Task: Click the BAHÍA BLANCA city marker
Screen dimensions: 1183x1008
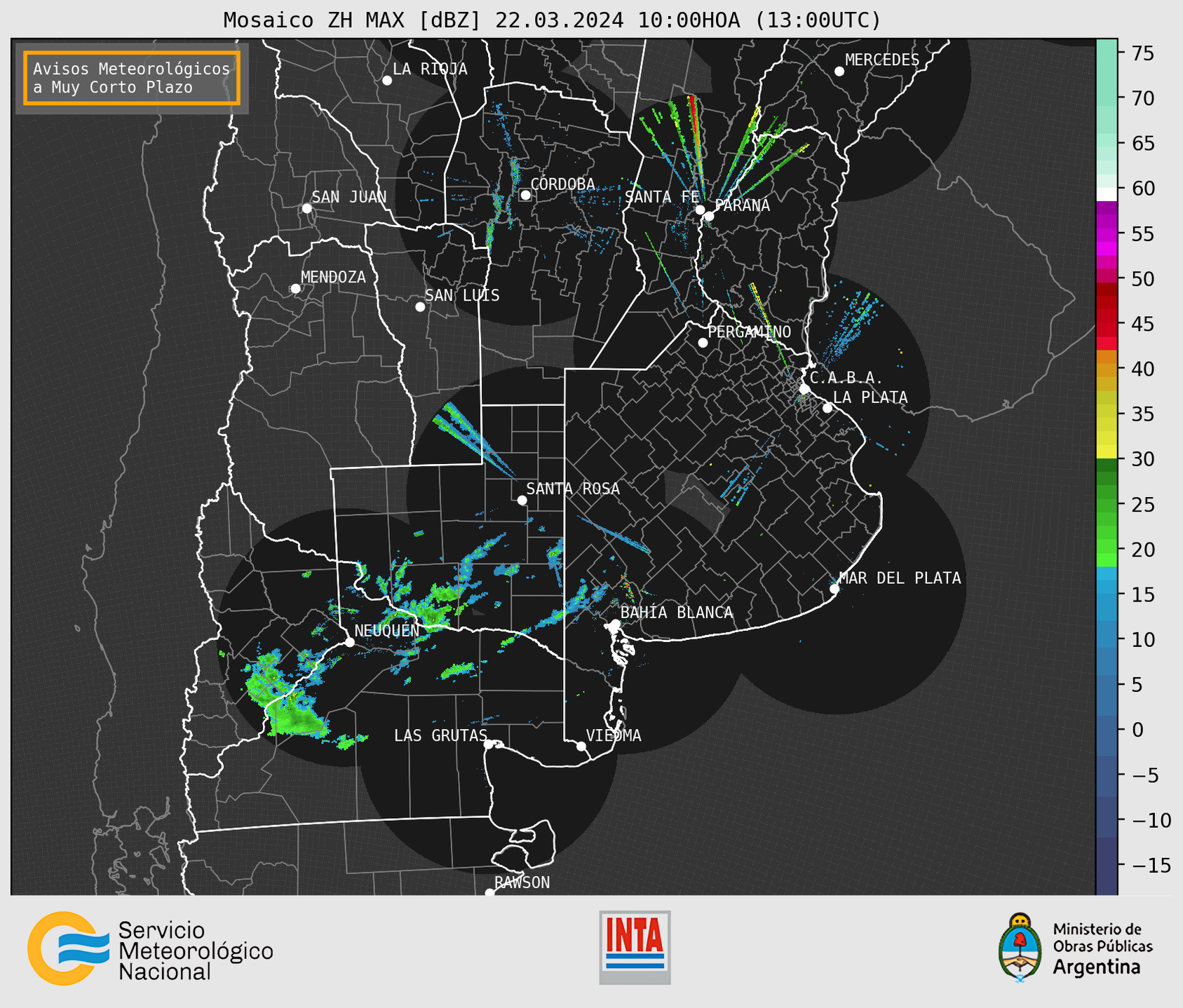Action: click(x=615, y=623)
